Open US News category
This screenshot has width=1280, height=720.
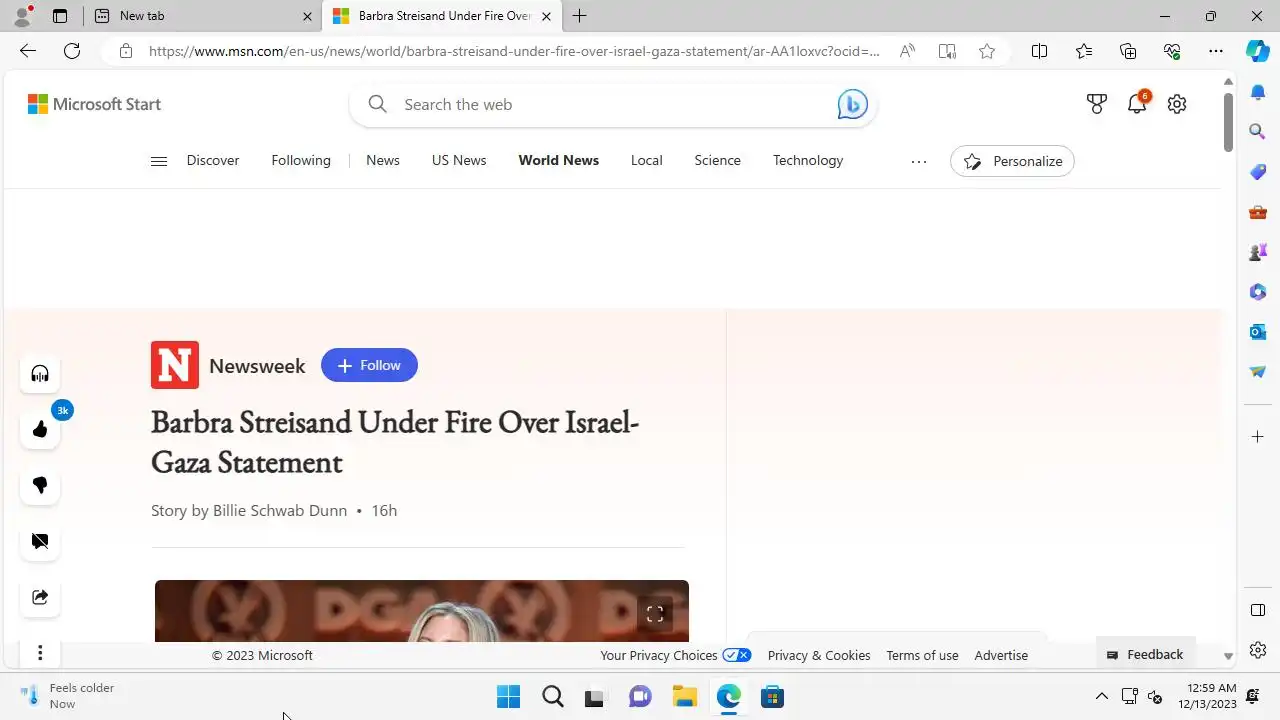459,160
